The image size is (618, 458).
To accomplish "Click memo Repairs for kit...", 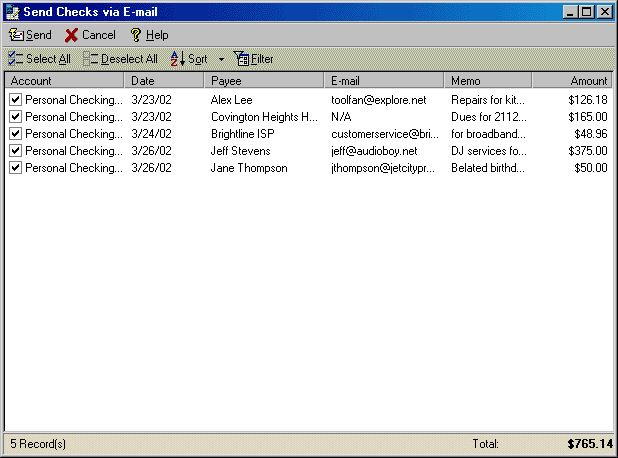I will click(x=488, y=100).
